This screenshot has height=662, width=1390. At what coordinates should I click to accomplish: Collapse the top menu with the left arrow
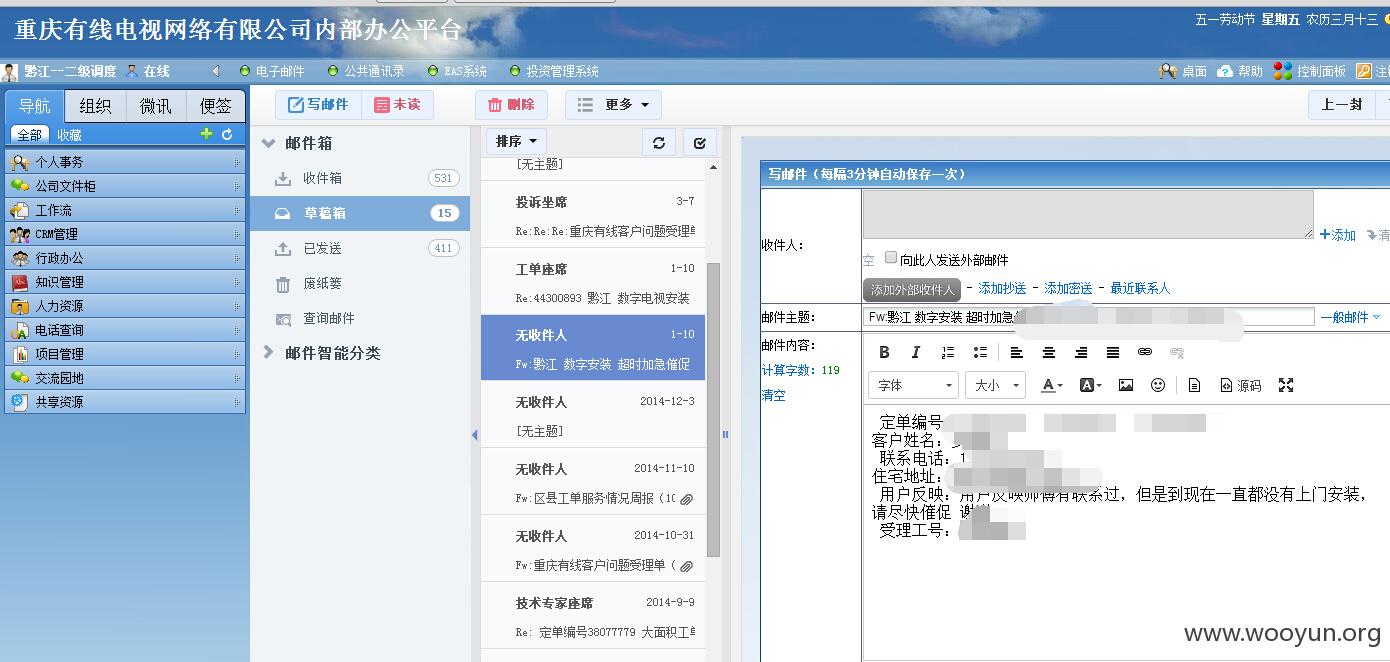pos(216,71)
